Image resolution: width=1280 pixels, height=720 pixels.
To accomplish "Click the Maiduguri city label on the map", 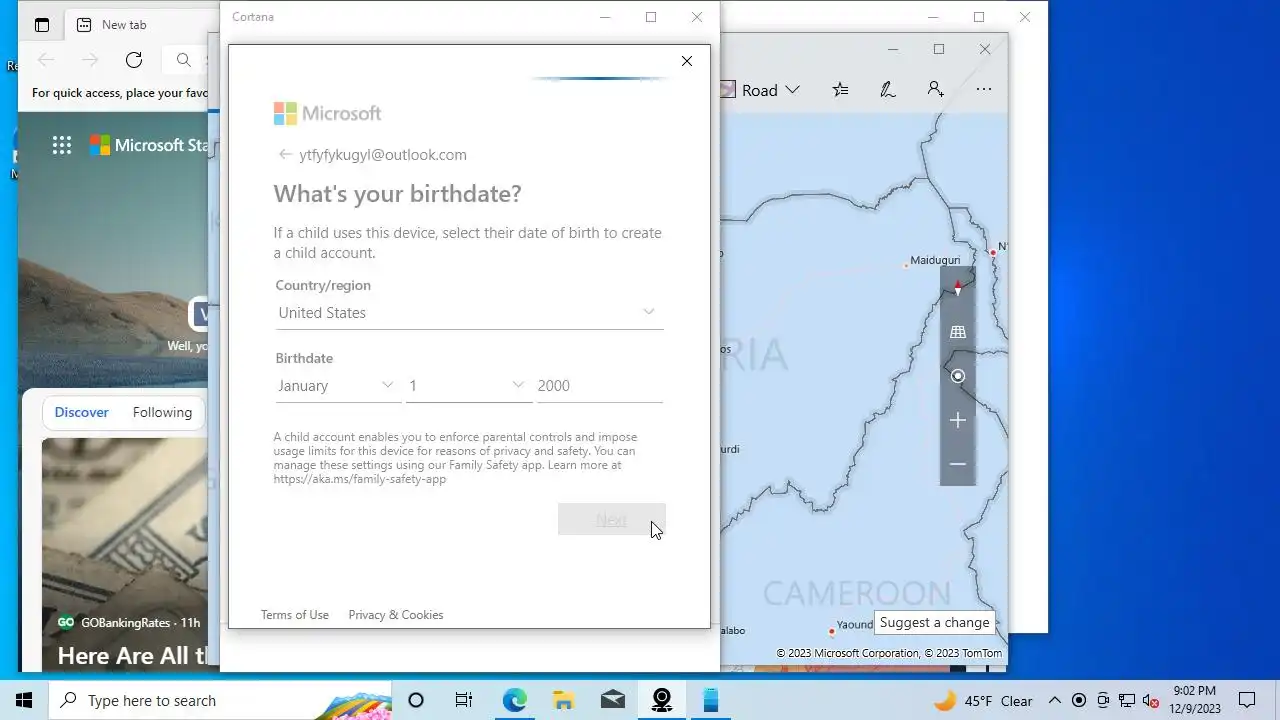I will click(935, 260).
